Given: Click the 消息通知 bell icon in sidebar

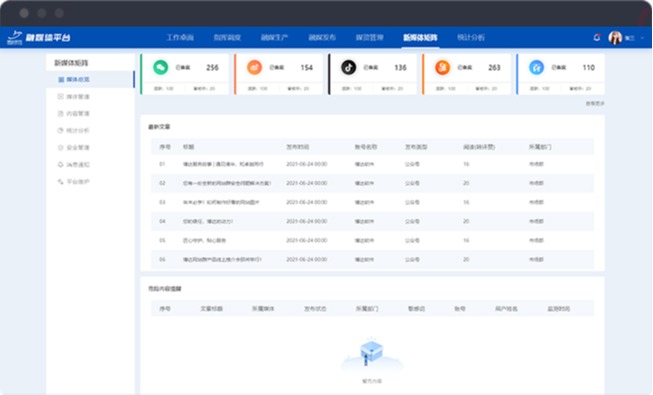Looking at the screenshot, I should pos(60,165).
